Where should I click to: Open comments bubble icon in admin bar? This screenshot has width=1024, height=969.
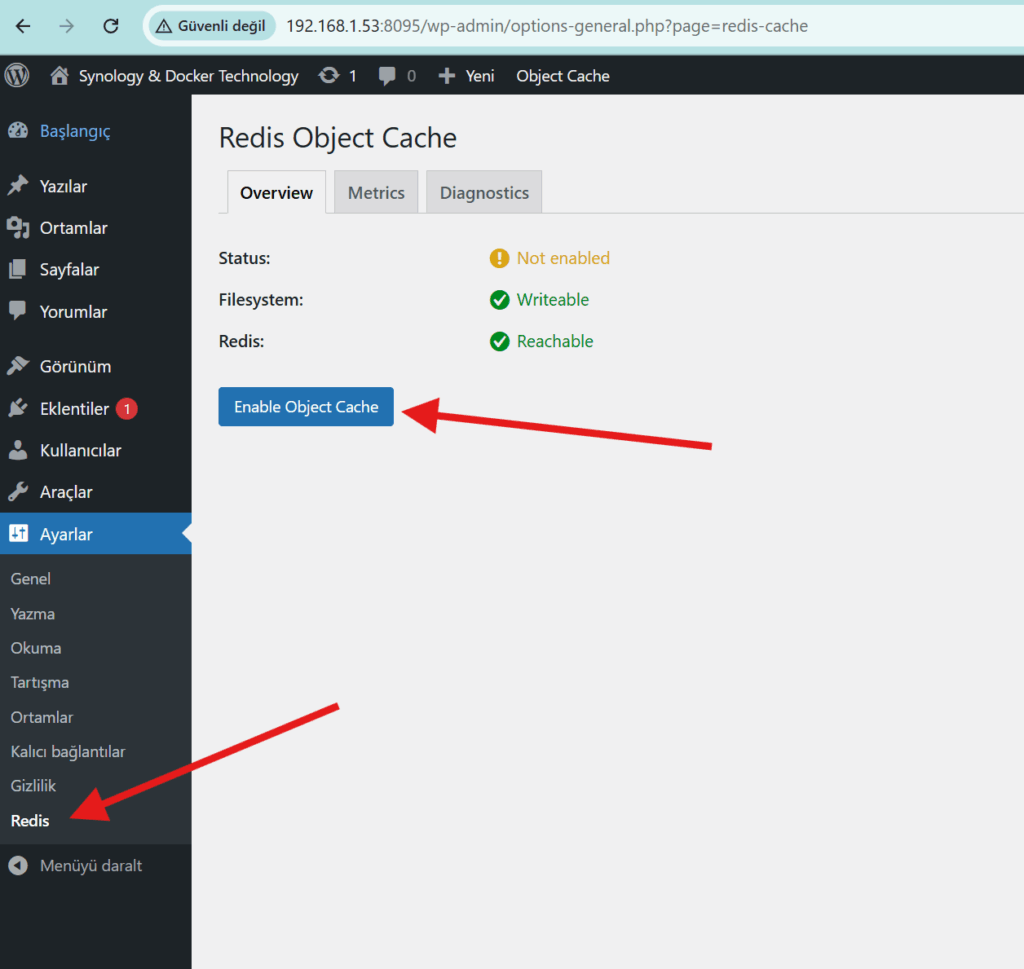click(386, 76)
